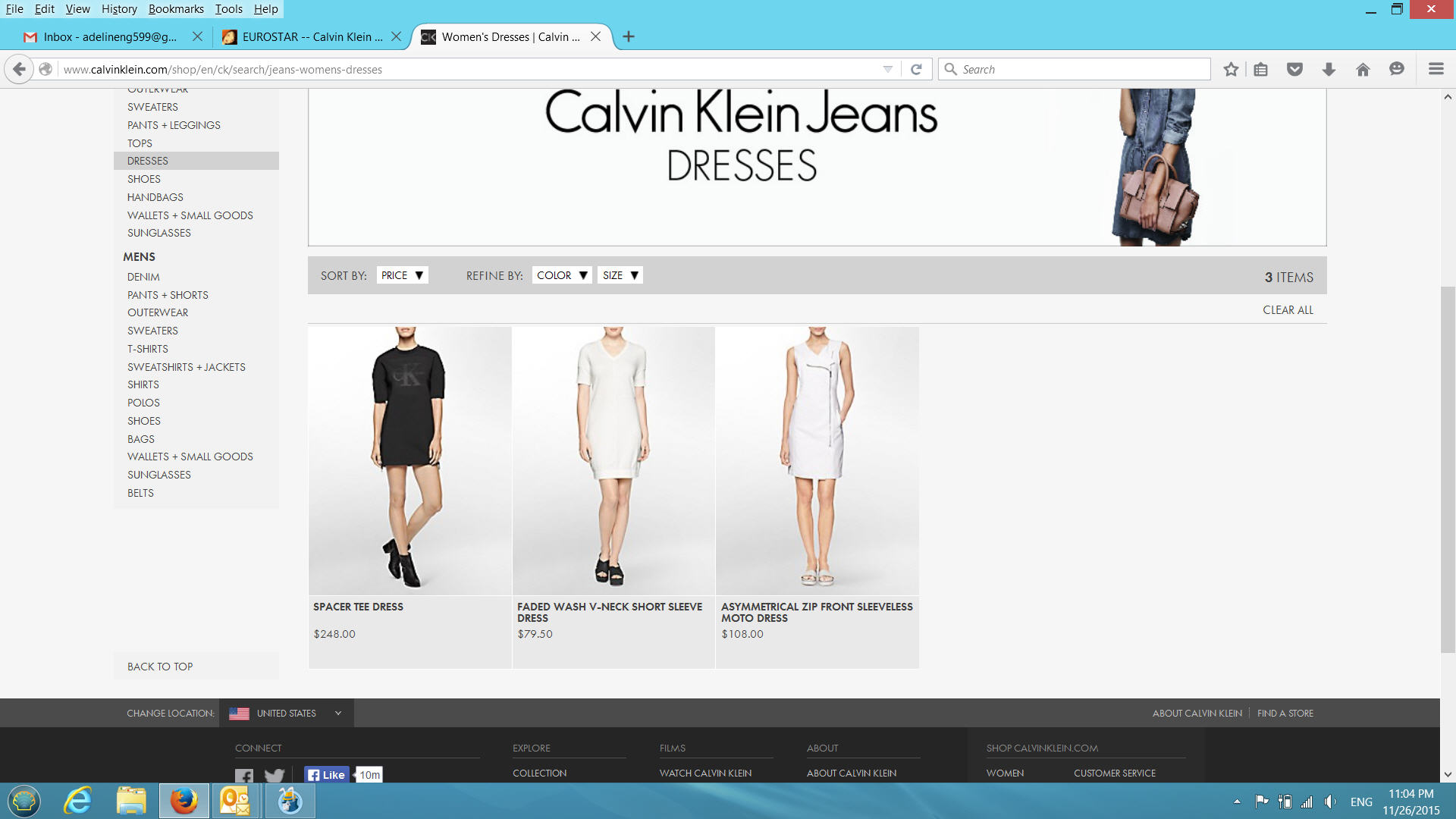
Task: Open File Explorer from taskbar
Action: pyautogui.click(x=131, y=801)
